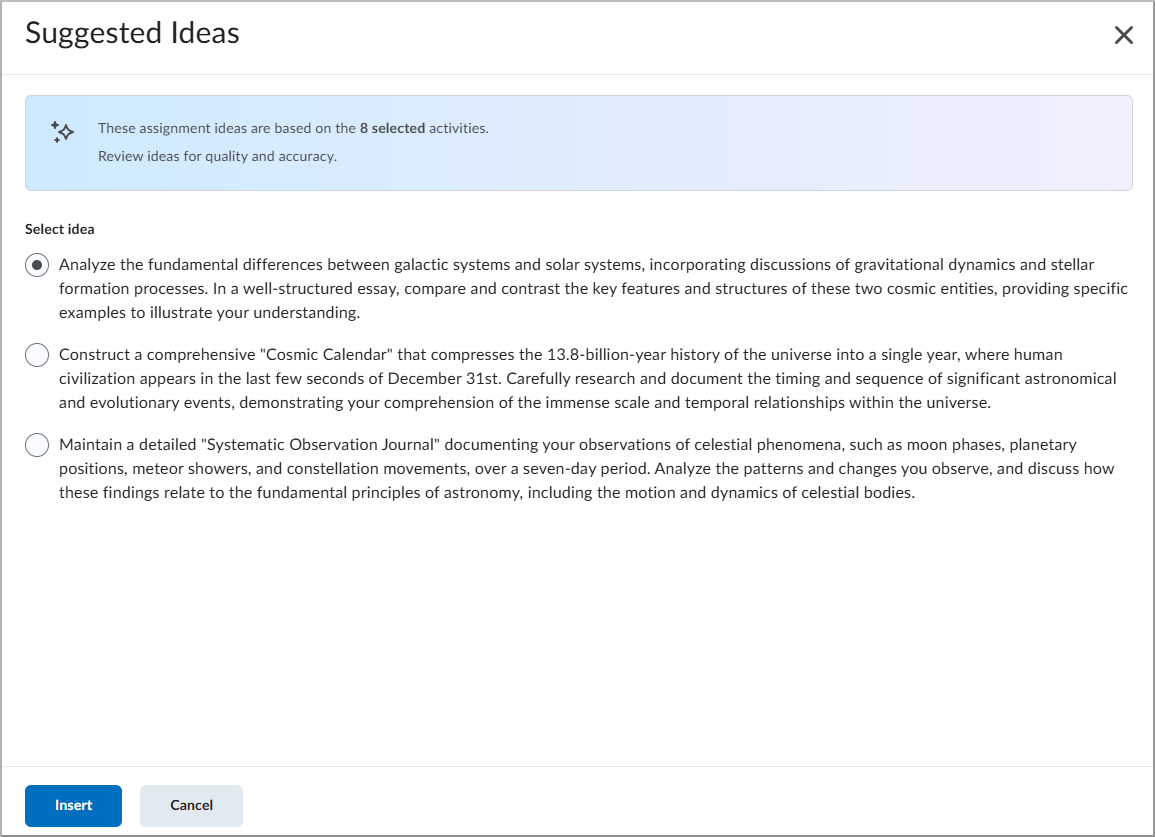1155x837 pixels.
Task: Dismiss the dialog with Cancel
Action: (191, 805)
